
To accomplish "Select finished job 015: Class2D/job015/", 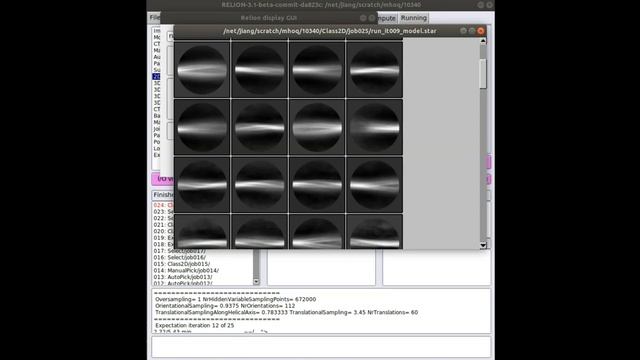I will click(182, 264).
